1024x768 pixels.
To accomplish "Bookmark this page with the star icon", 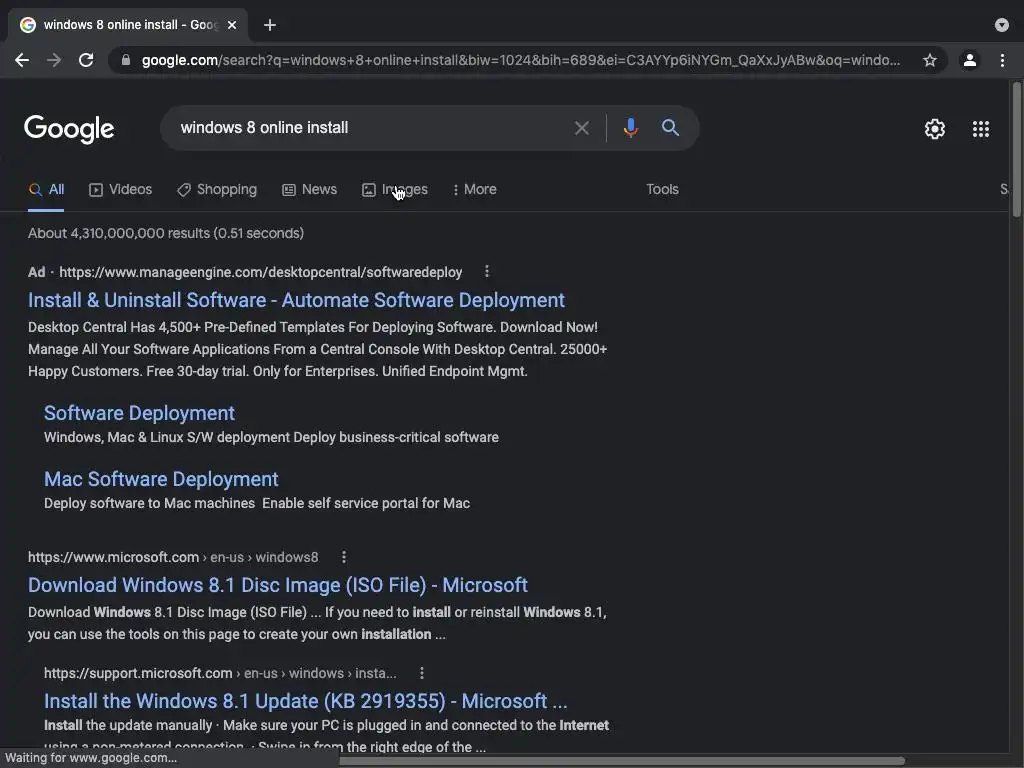I will point(929,60).
